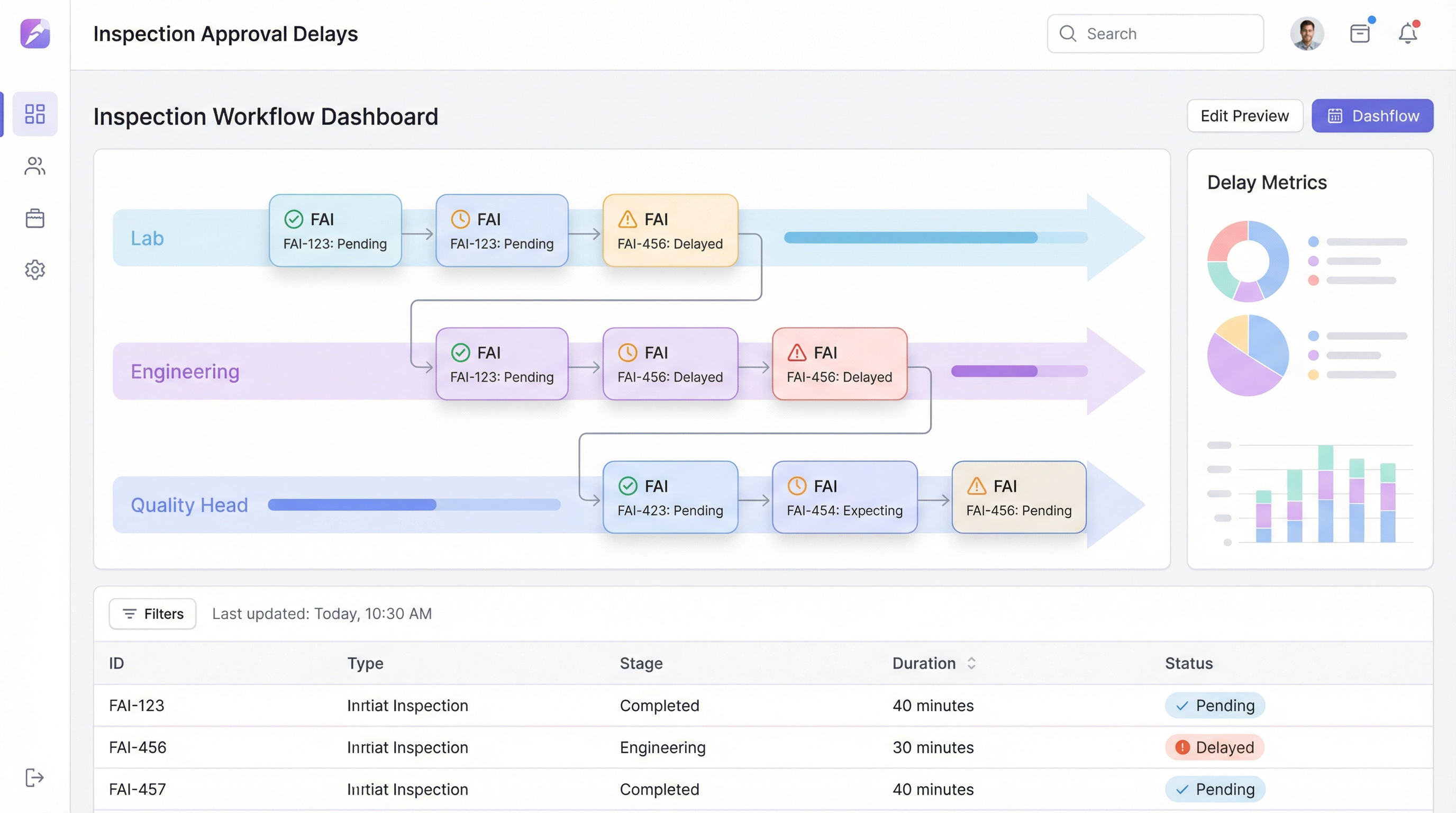Open the FAI-457 table row
The height and width of the screenshot is (813, 1456).
click(138, 789)
